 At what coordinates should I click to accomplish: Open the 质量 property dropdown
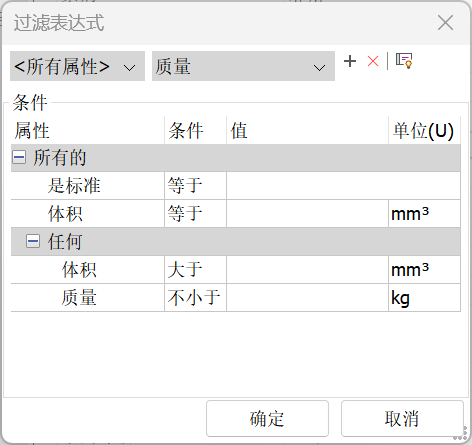(x=243, y=66)
